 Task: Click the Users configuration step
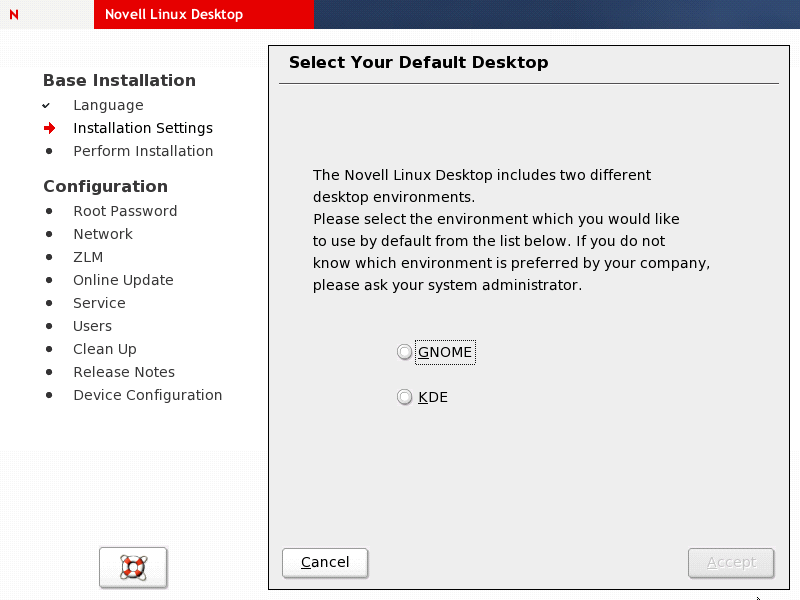[x=92, y=326]
